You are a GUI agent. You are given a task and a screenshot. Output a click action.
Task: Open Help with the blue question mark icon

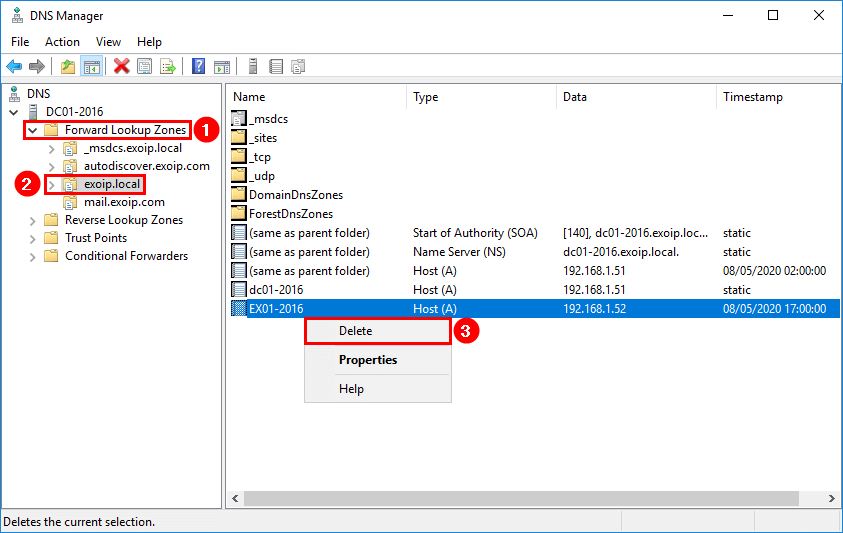[198, 67]
